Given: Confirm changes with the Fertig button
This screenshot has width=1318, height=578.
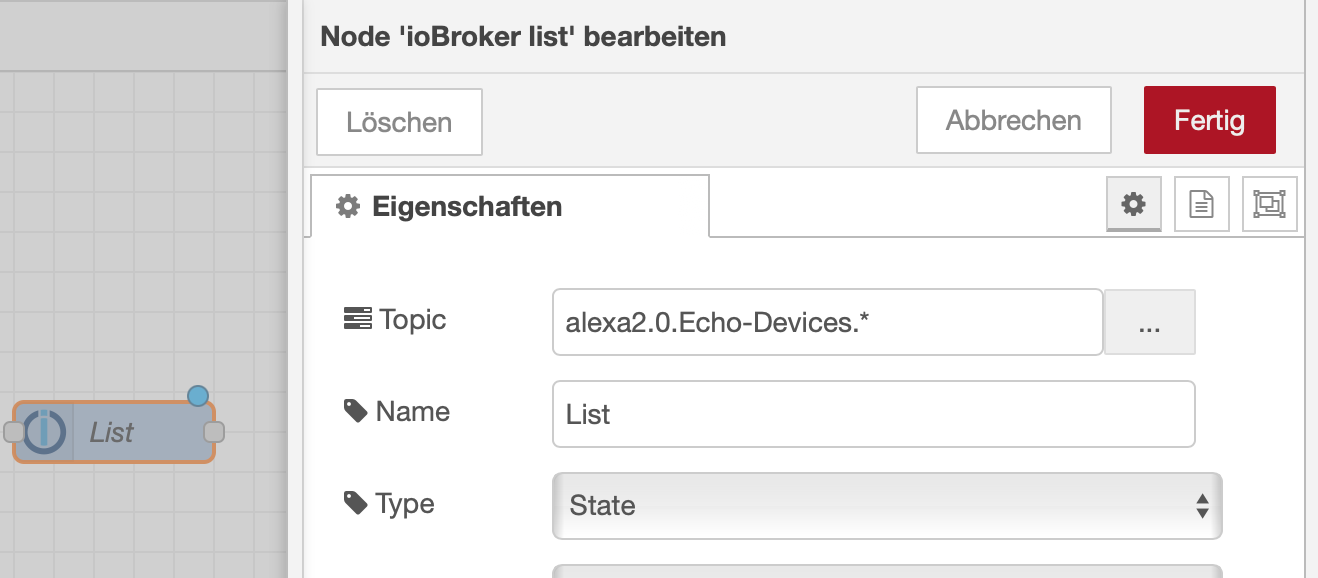Looking at the screenshot, I should pos(1209,120).
